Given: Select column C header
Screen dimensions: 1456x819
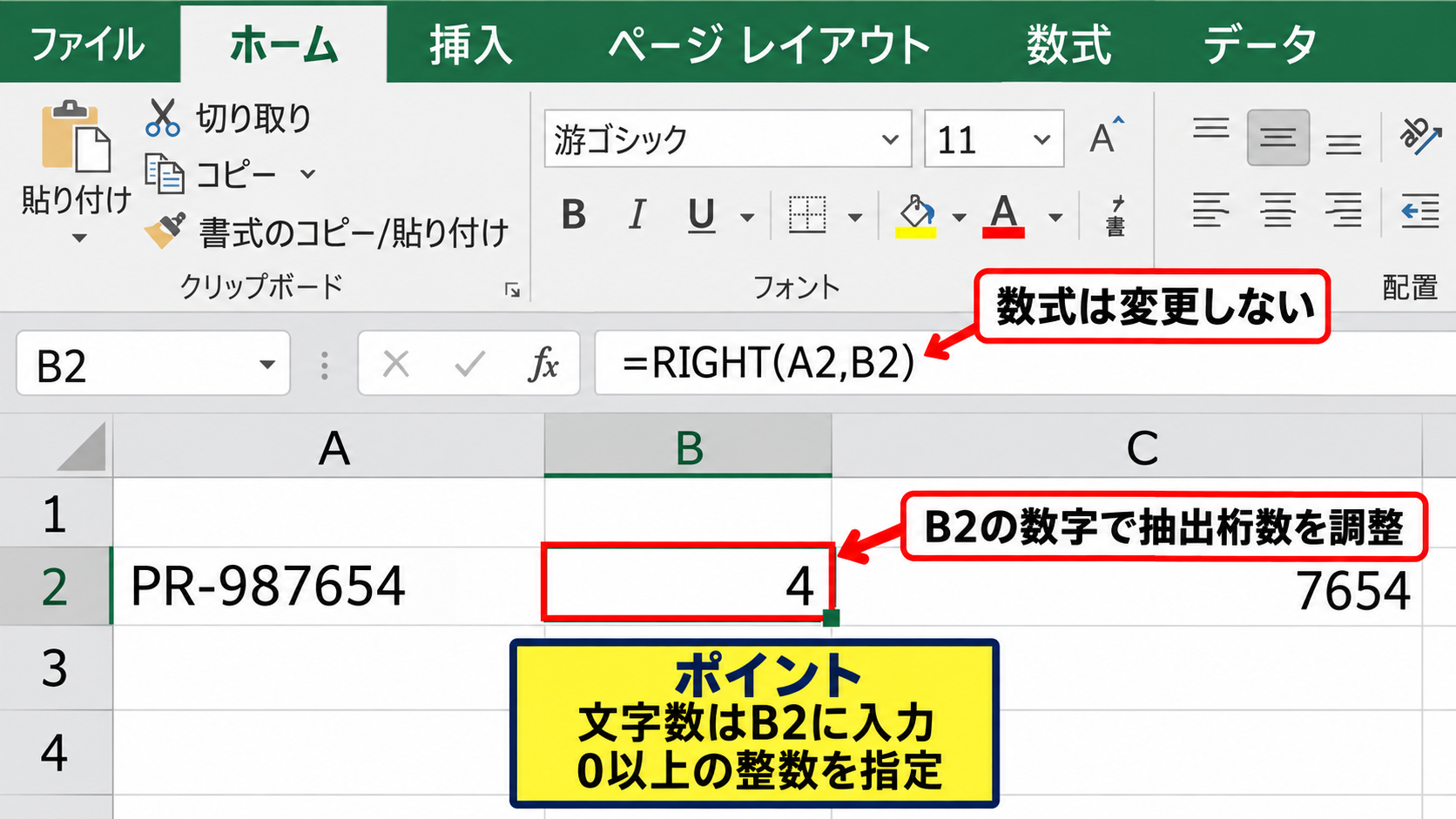Looking at the screenshot, I should pos(1127,446).
